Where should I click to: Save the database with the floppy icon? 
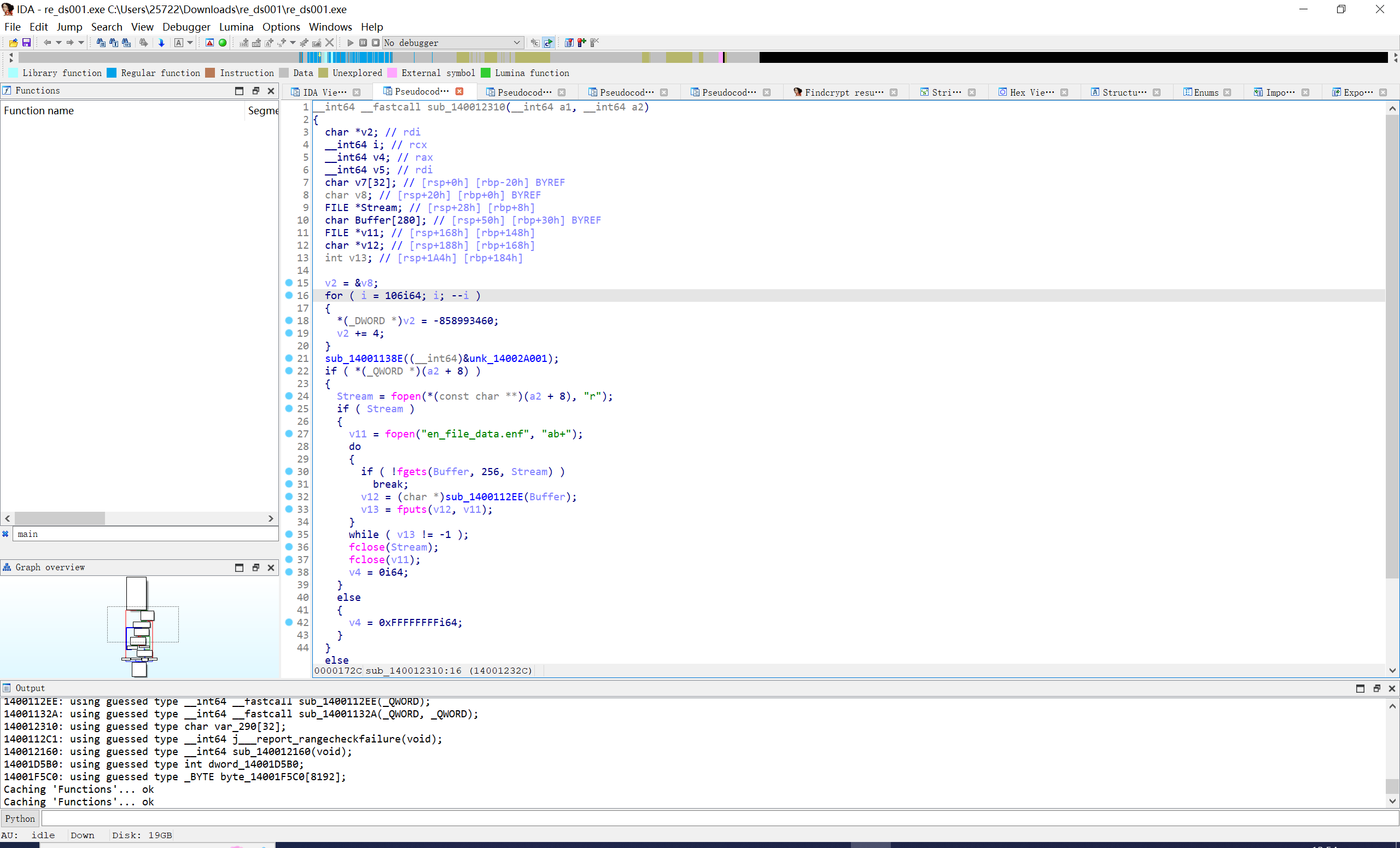coord(26,43)
